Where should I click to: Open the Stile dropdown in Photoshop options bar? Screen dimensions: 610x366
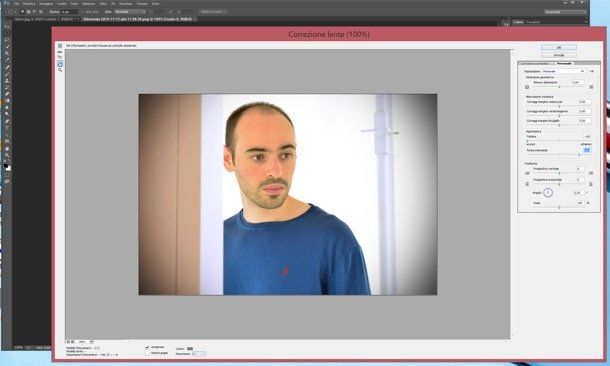[x=130, y=12]
